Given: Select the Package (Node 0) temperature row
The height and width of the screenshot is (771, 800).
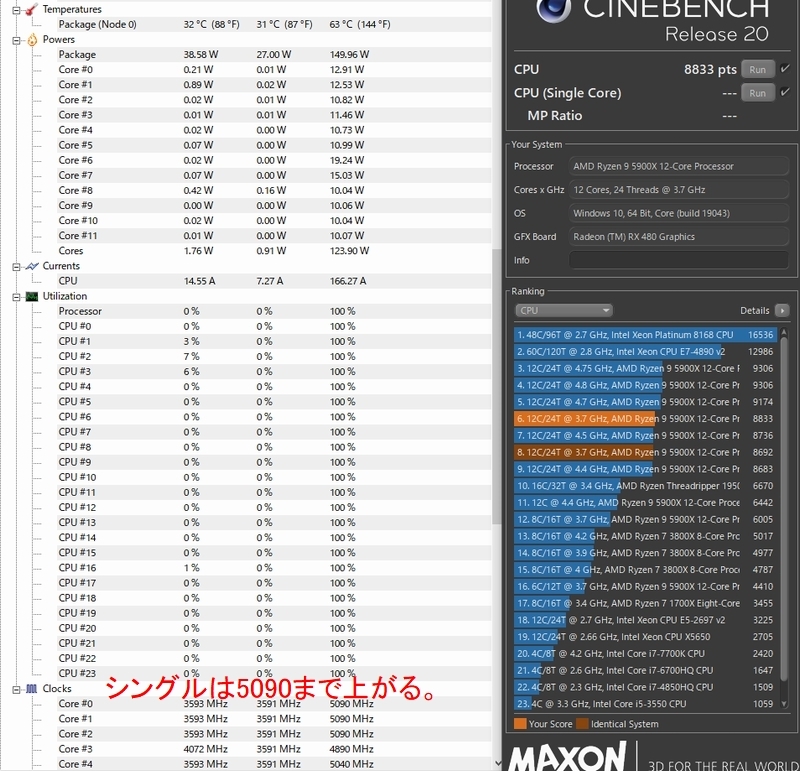Looking at the screenshot, I should [274, 24].
